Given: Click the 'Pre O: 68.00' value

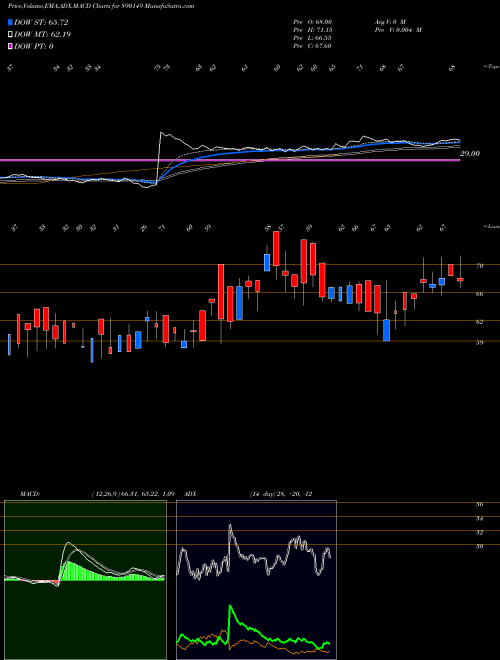Looking at the screenshot, I should tap(313, 21).
